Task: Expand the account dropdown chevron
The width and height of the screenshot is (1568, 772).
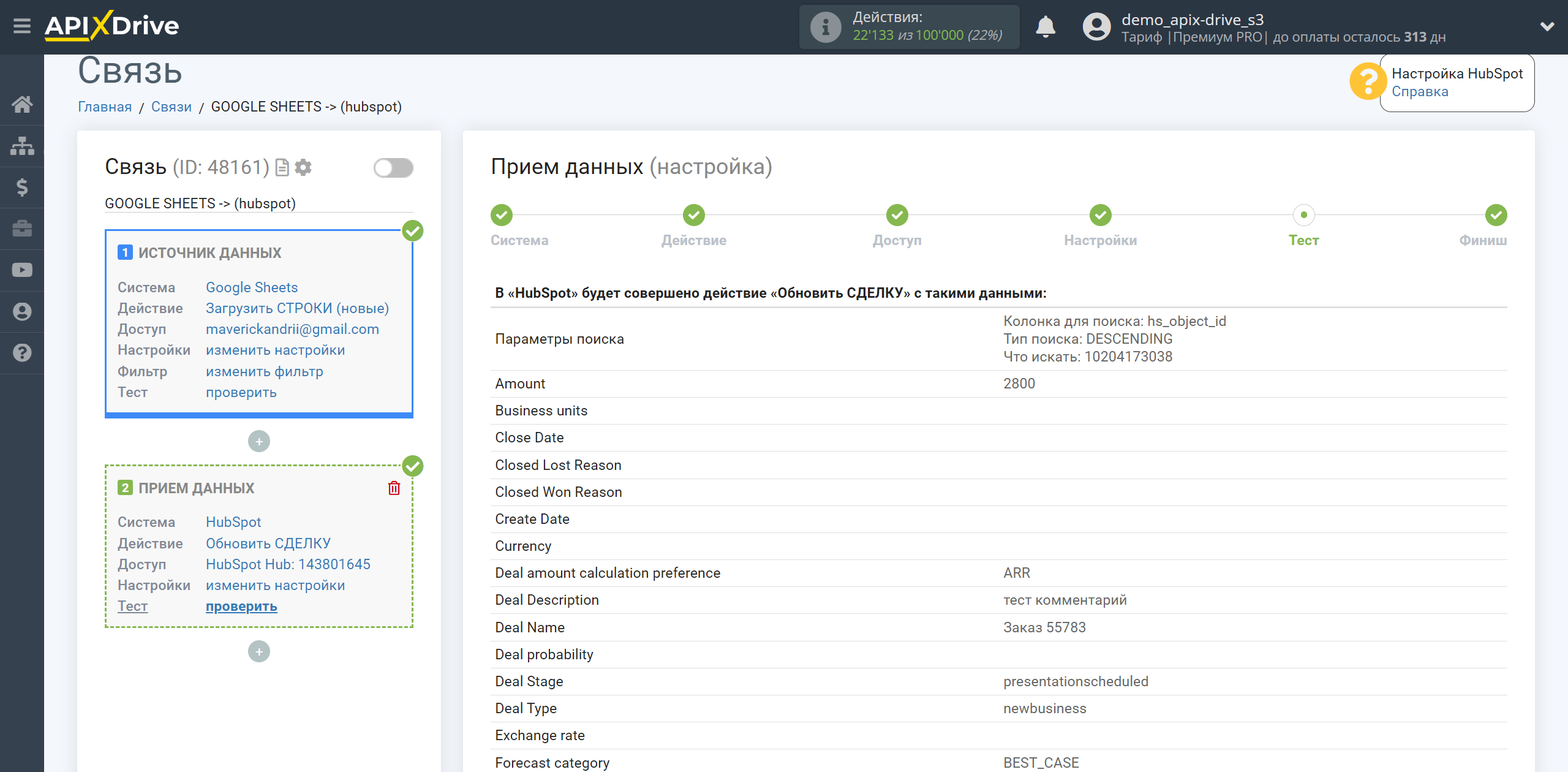Action: point(1547,26)
